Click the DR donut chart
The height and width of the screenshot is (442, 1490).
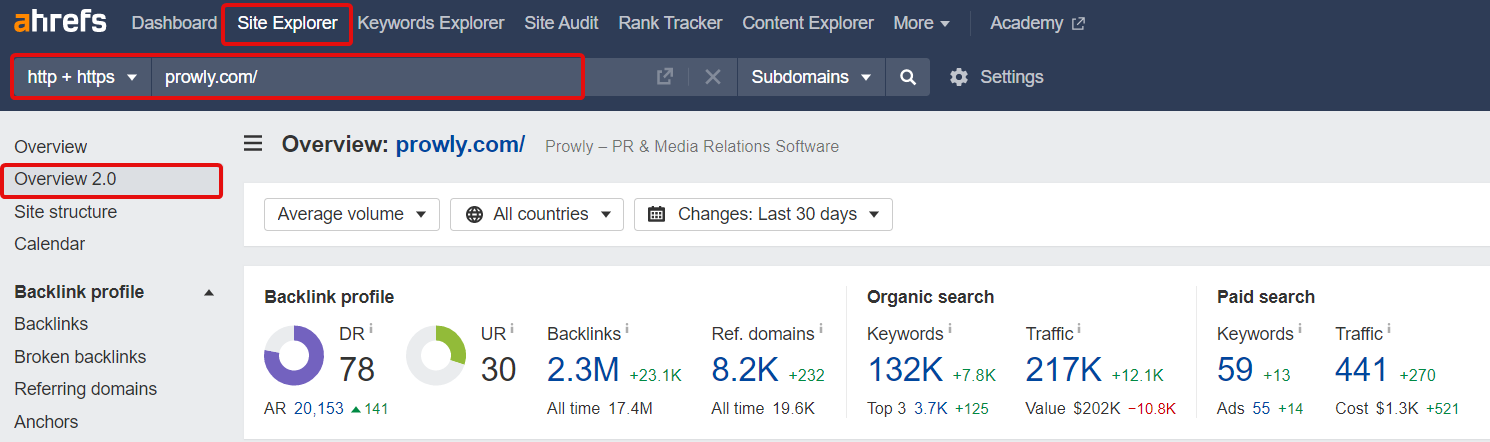pos(294,356)
